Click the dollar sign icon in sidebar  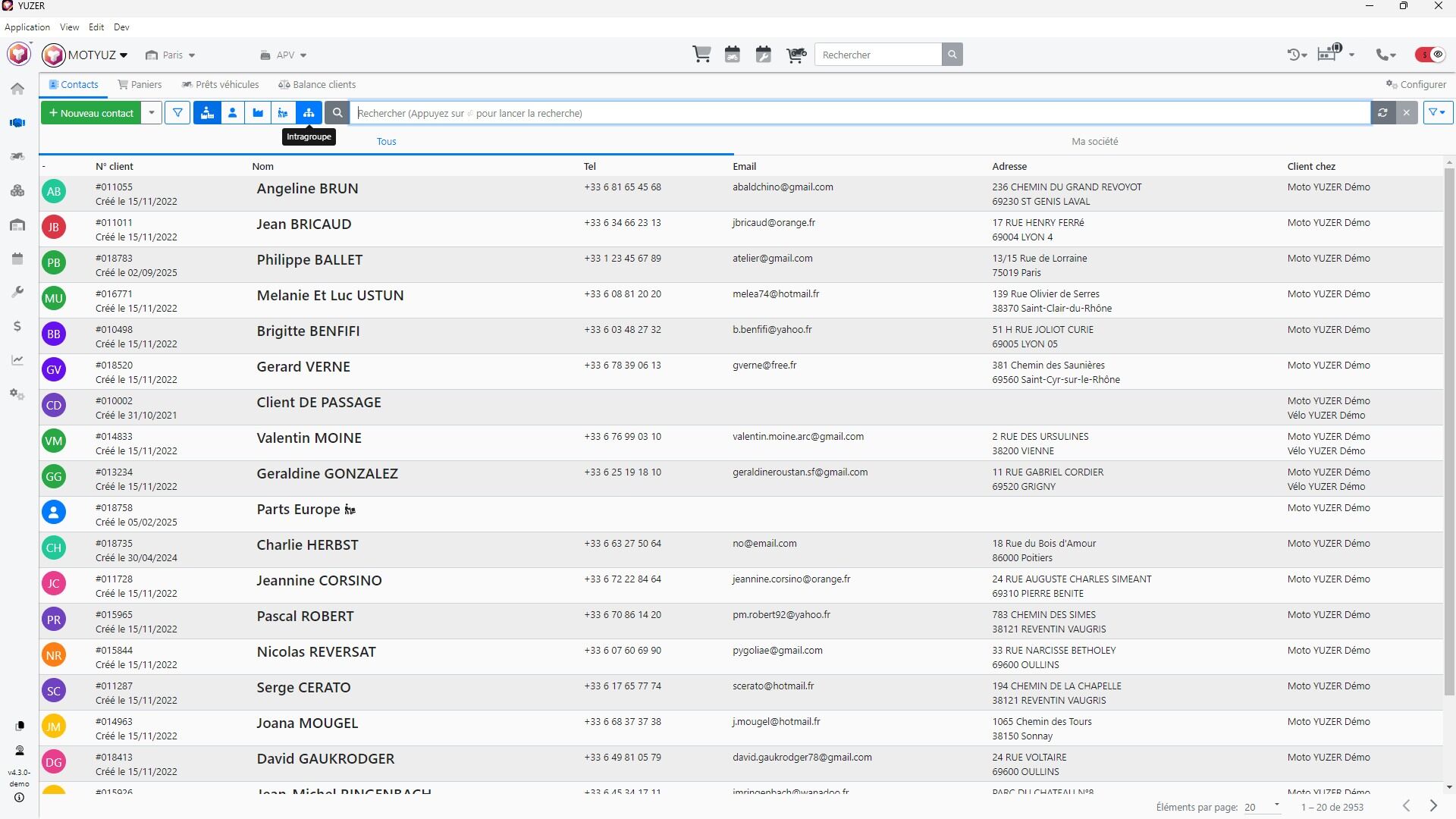point(17,326)
